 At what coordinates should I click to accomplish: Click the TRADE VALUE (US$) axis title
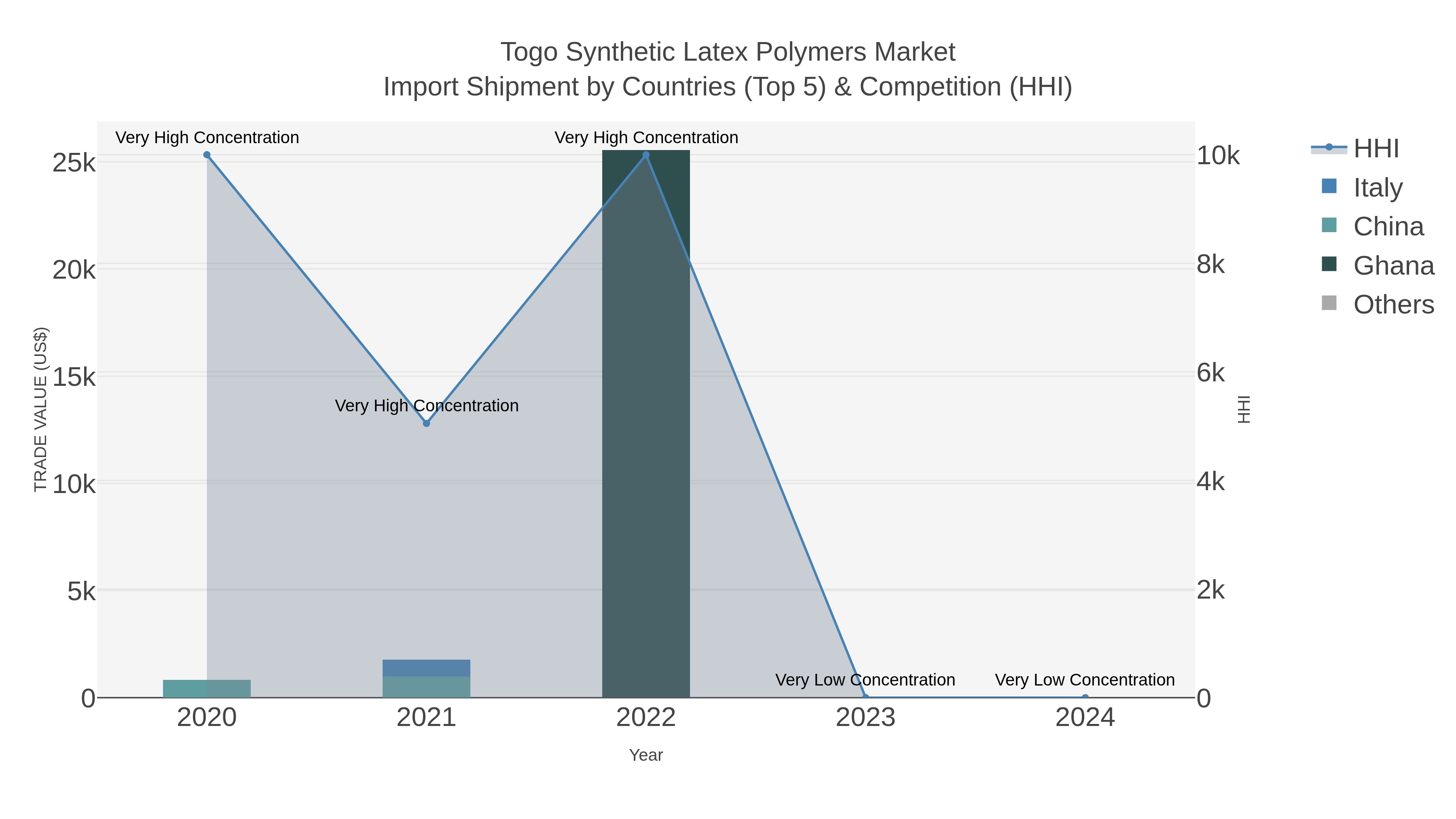pos(41,409)
